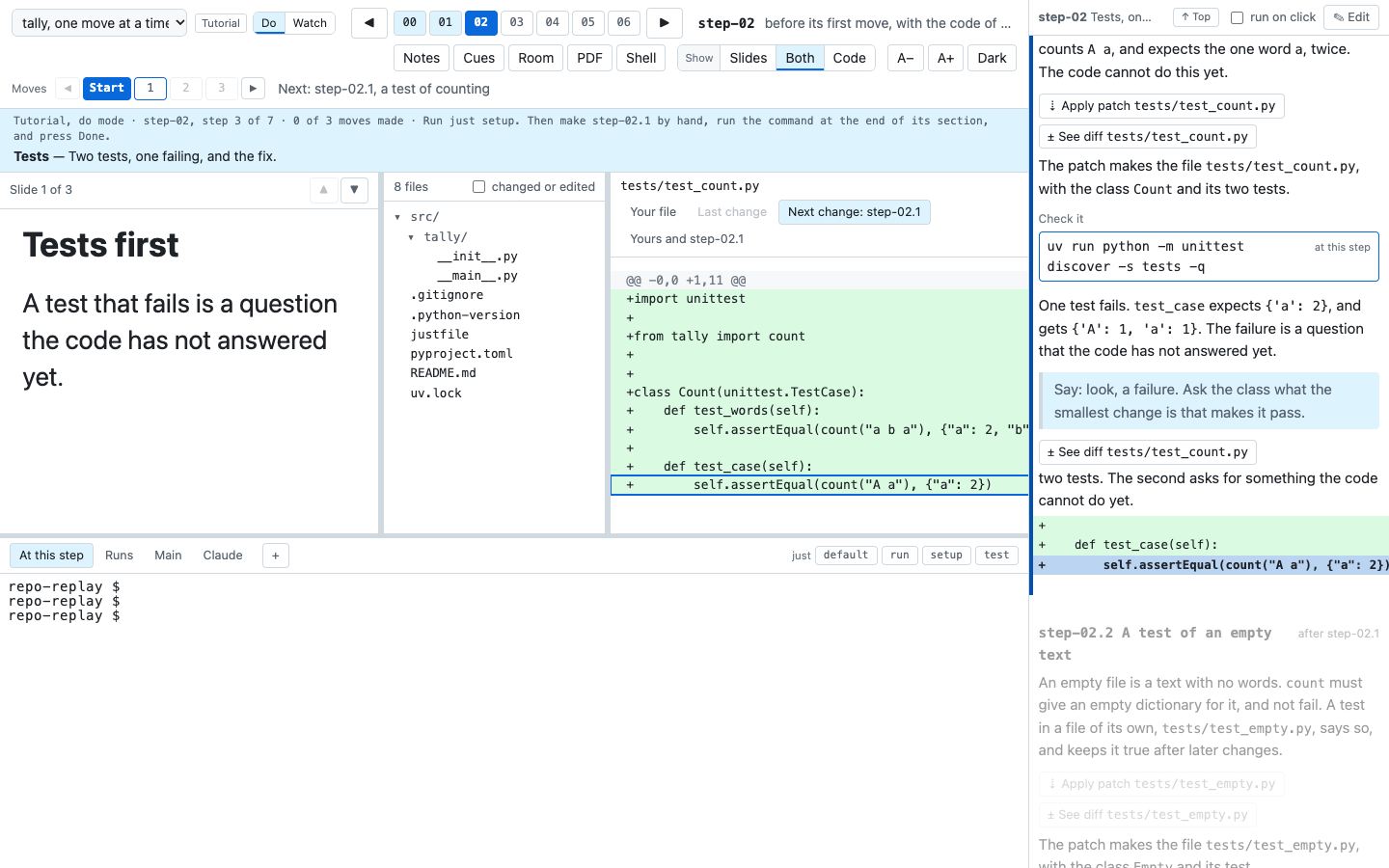This screenshot has height=868, width=1389.
Task: Open the Shell panel
Action: point(640,58)
